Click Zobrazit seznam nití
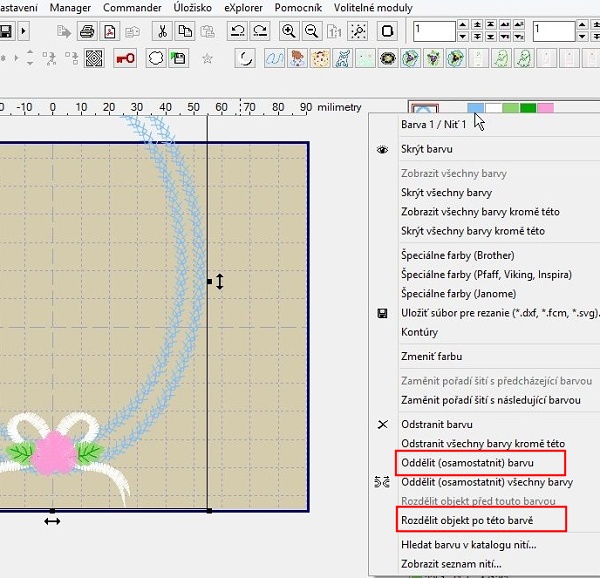Image resolution: width=600 pixels, height=578 pixels. pos(451,564)
